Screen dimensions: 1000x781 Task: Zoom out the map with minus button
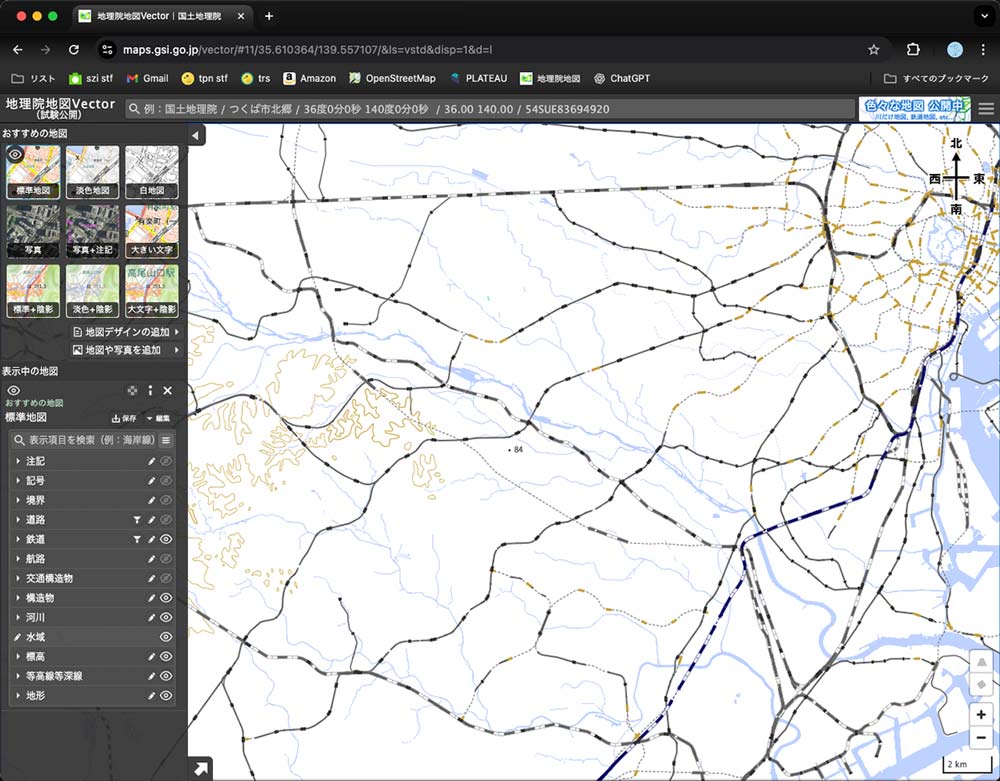(982, 737)
